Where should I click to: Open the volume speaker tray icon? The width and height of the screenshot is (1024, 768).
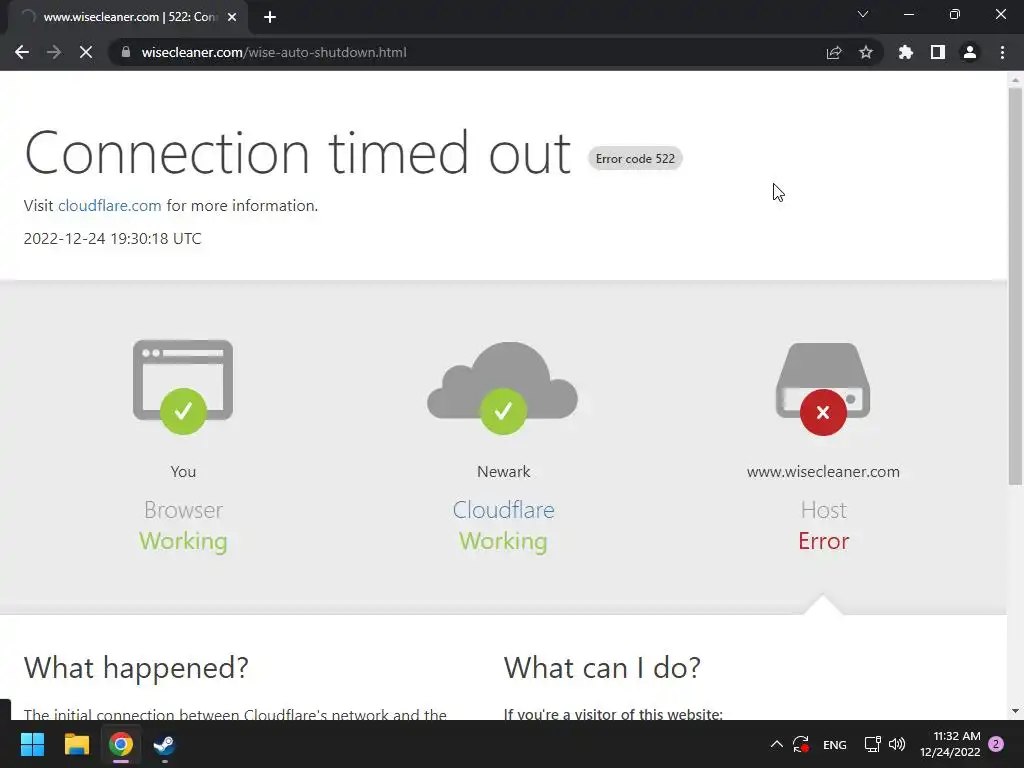coord(897,744)
